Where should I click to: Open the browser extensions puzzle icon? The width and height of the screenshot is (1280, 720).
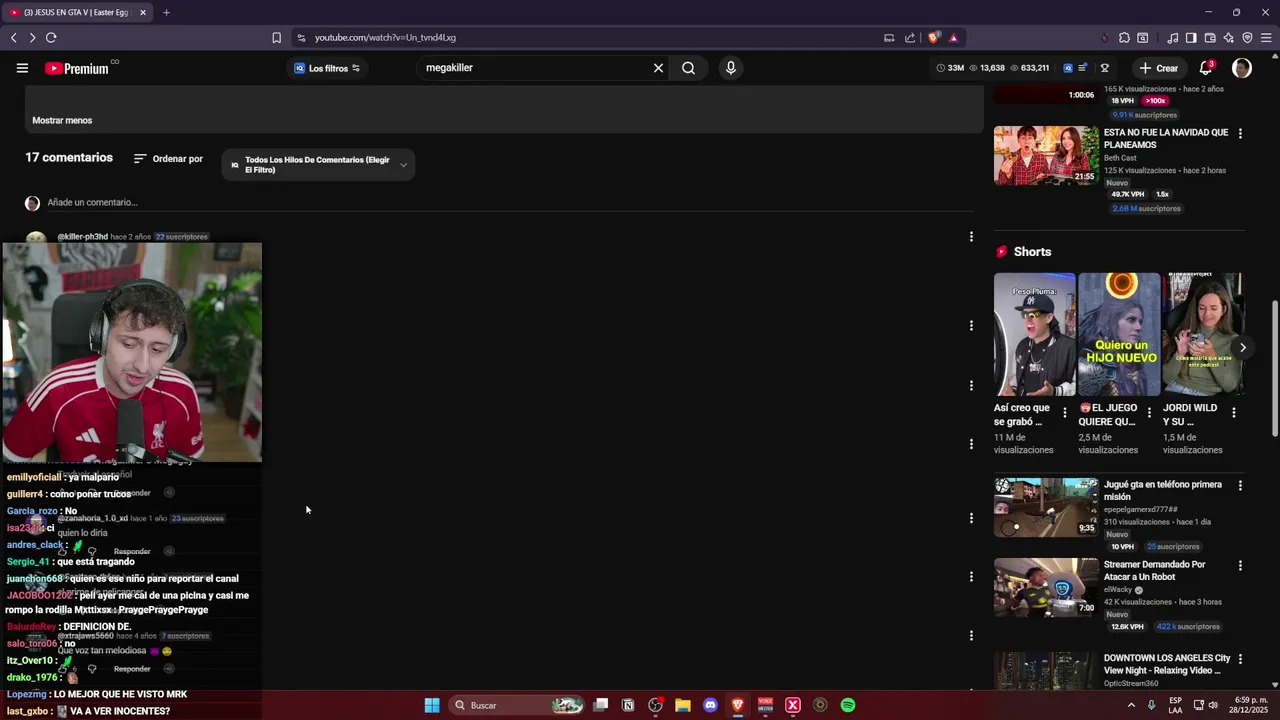pyautogui.click(x=1124, y=37)
